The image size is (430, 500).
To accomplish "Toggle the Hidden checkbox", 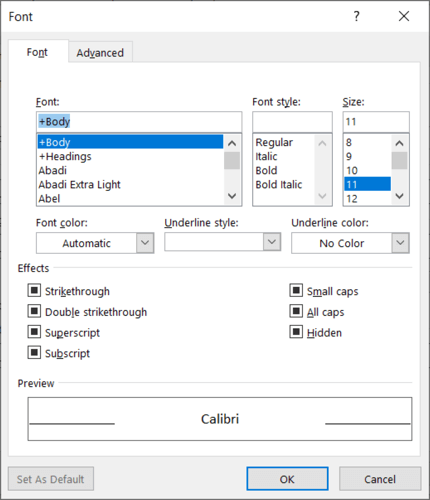I will click(x=296, y=332).
